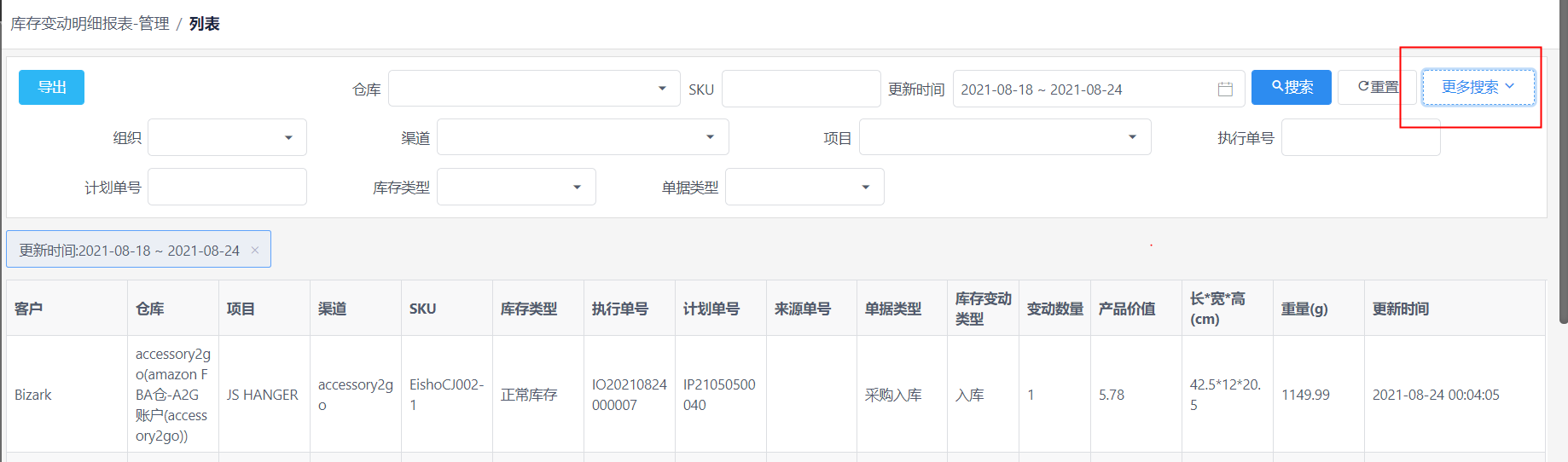Viewport: 1568px width, 462px height.
Task: Open the 单据类型 dropdown
Action: coord(804,187)
